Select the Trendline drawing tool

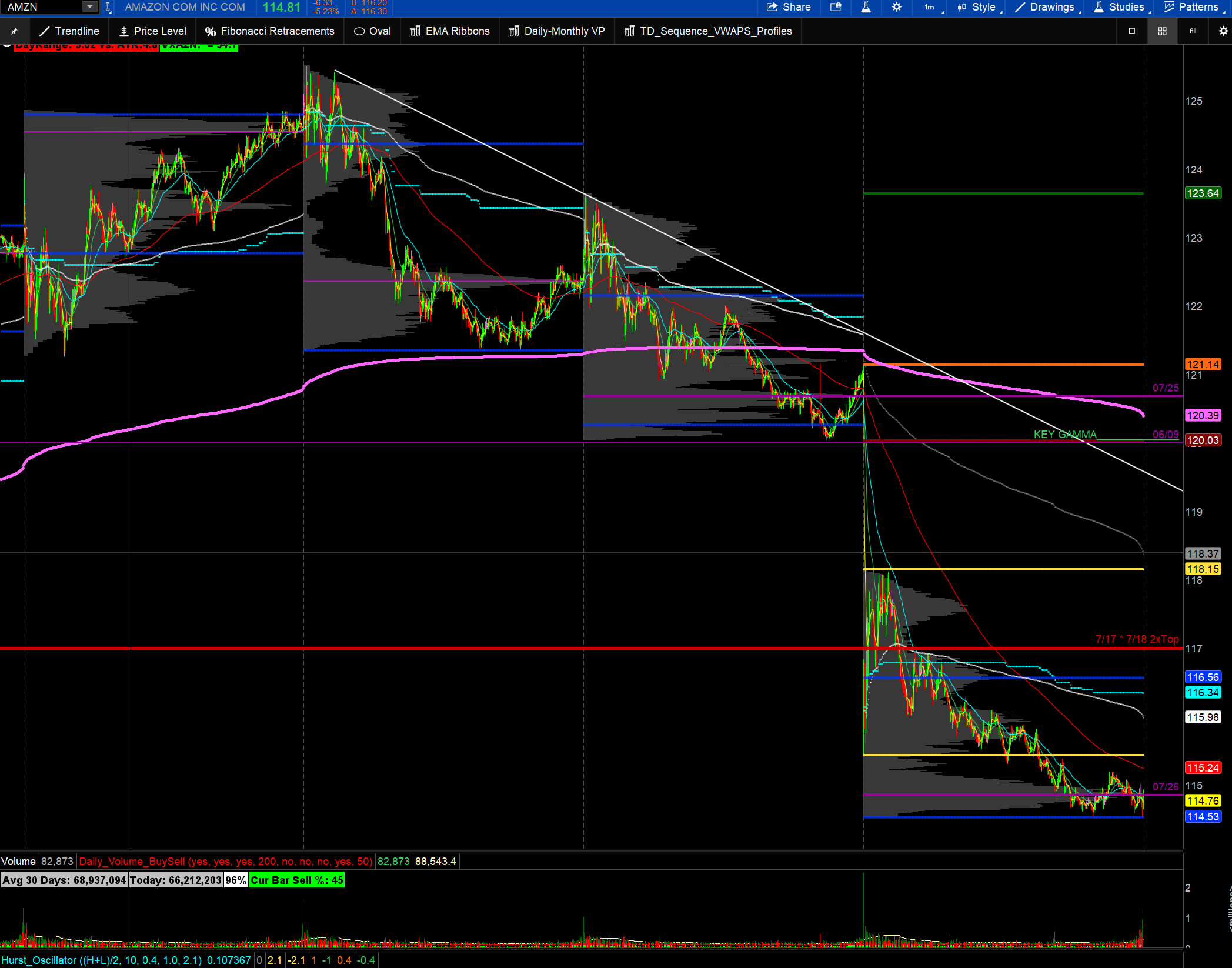[x=69, y=31]
